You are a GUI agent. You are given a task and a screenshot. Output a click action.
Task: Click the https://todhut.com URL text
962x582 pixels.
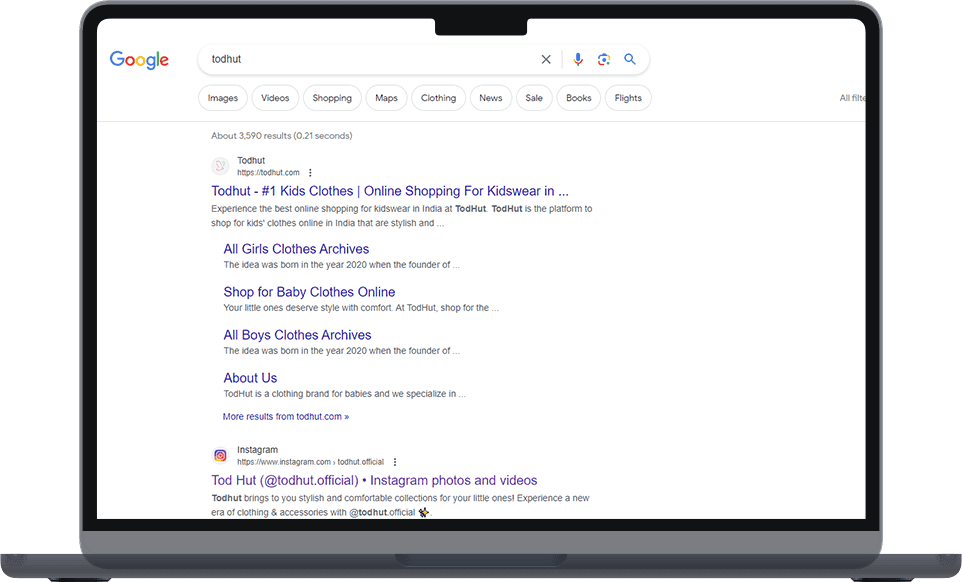268,173
